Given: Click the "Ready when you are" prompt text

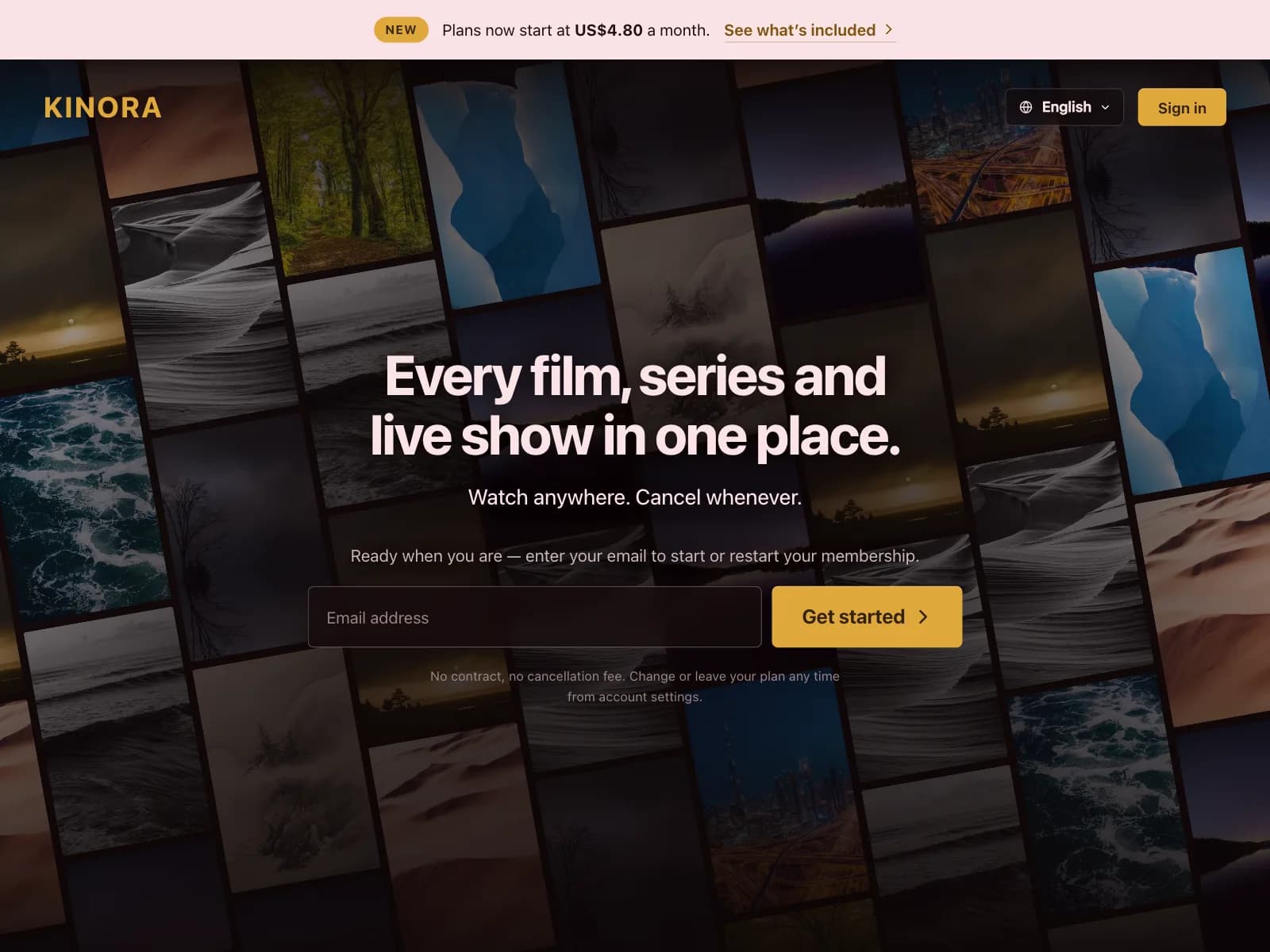Looking at the screenshot, I should (635, 556).
